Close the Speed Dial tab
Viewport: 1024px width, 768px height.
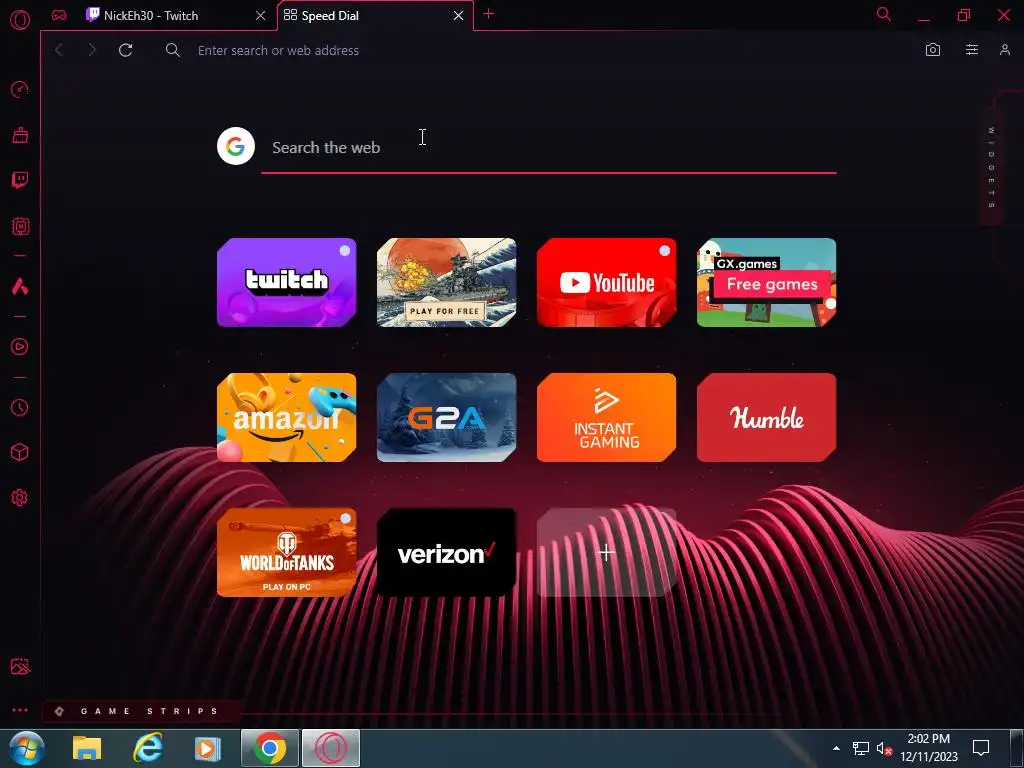(458, 16)
